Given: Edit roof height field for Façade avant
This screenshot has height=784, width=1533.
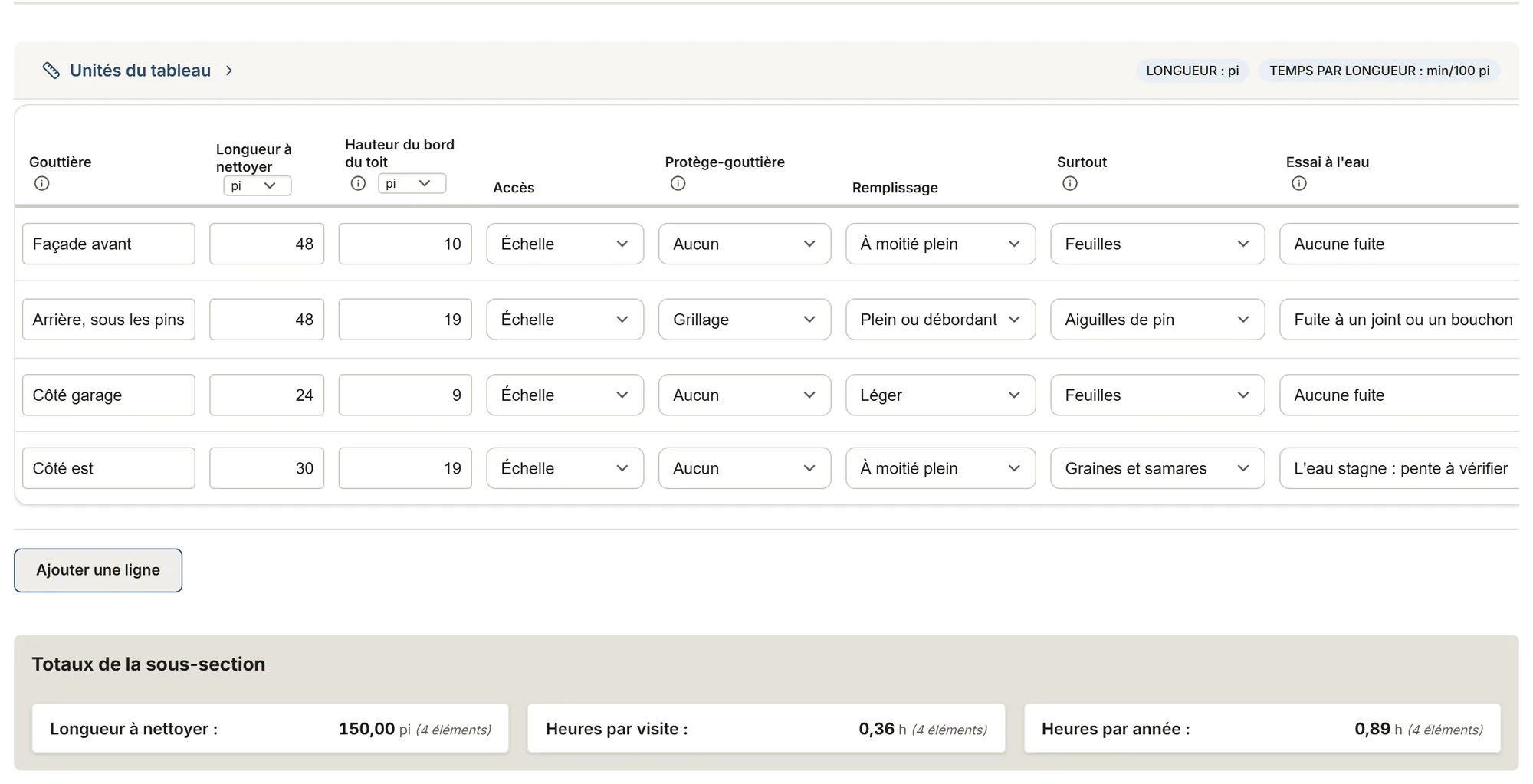Looking at the screenshot, I should click(405, 244).
